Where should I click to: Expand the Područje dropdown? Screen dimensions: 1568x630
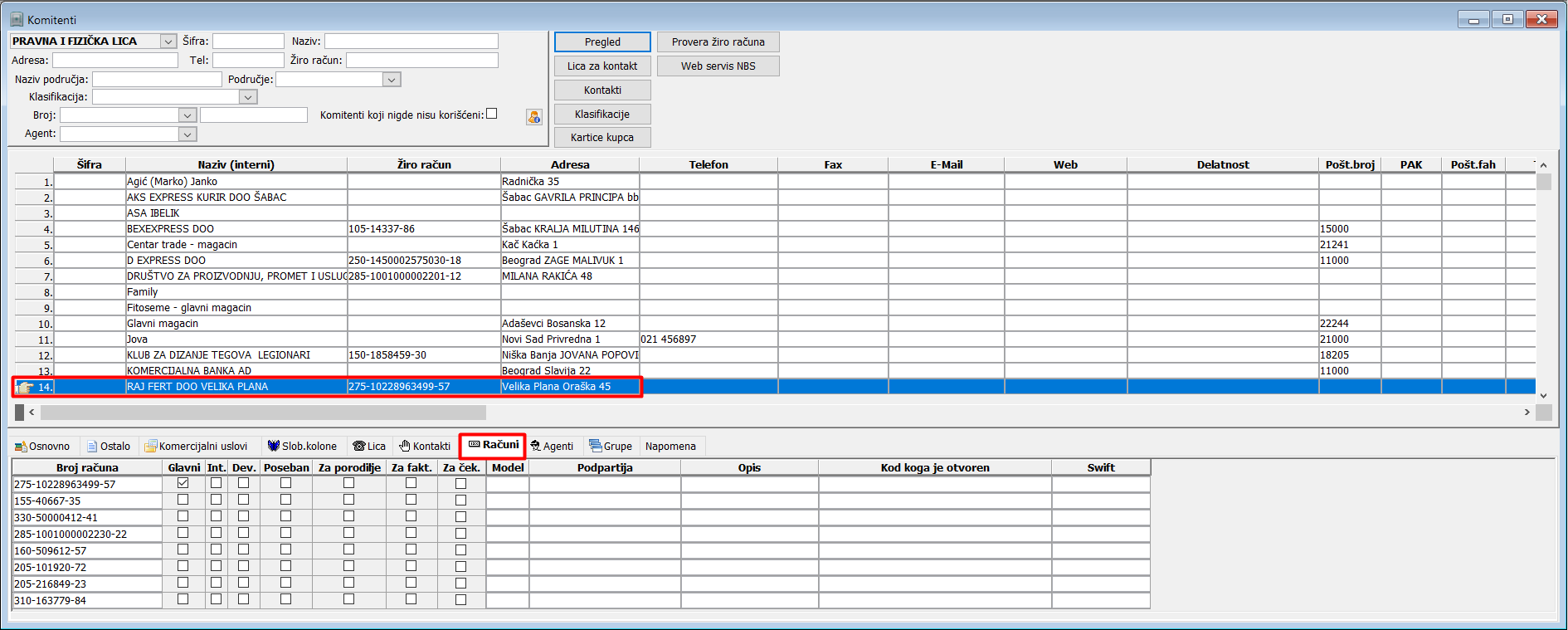point(392,80)
